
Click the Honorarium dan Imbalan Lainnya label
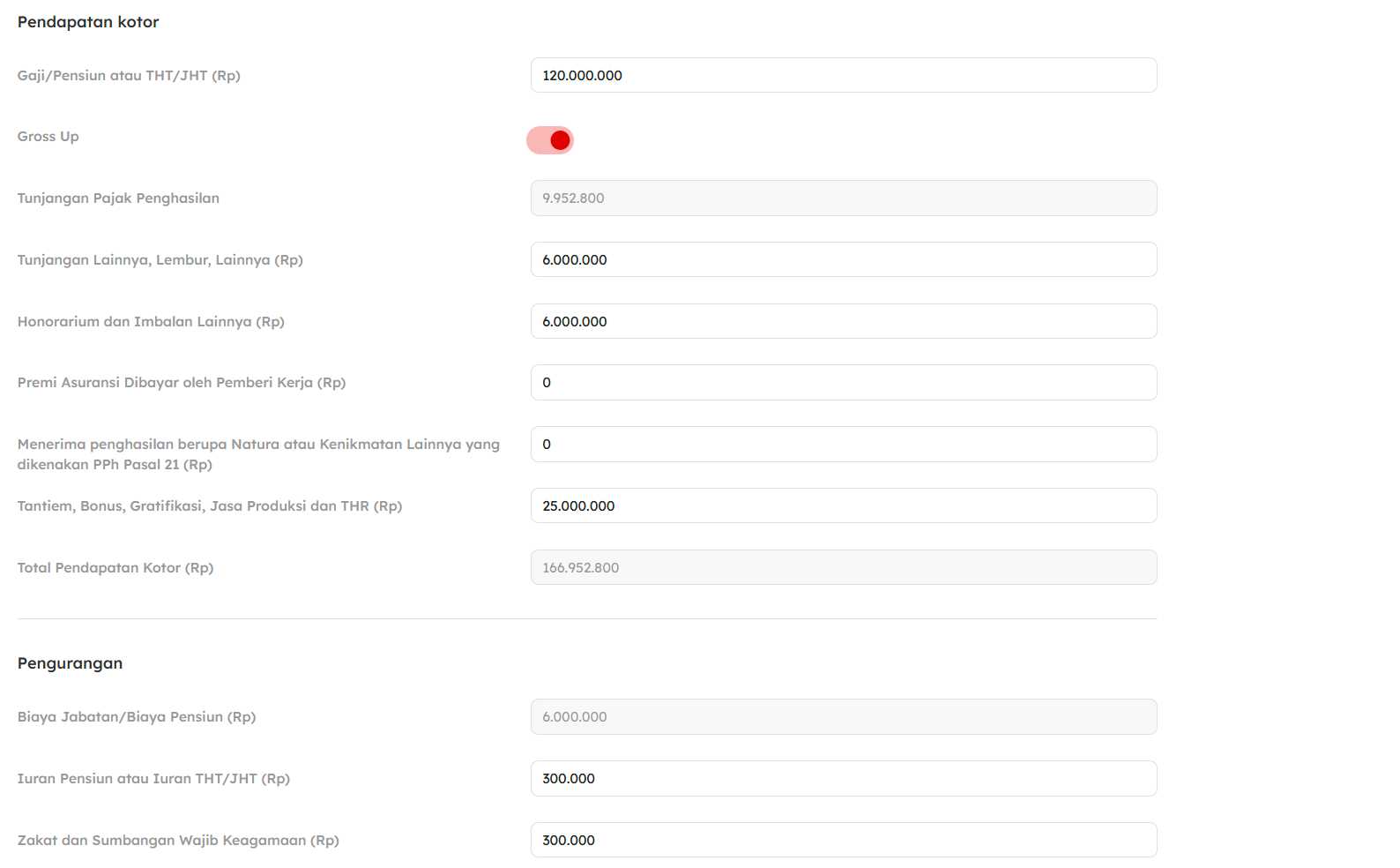coord(151,322)
